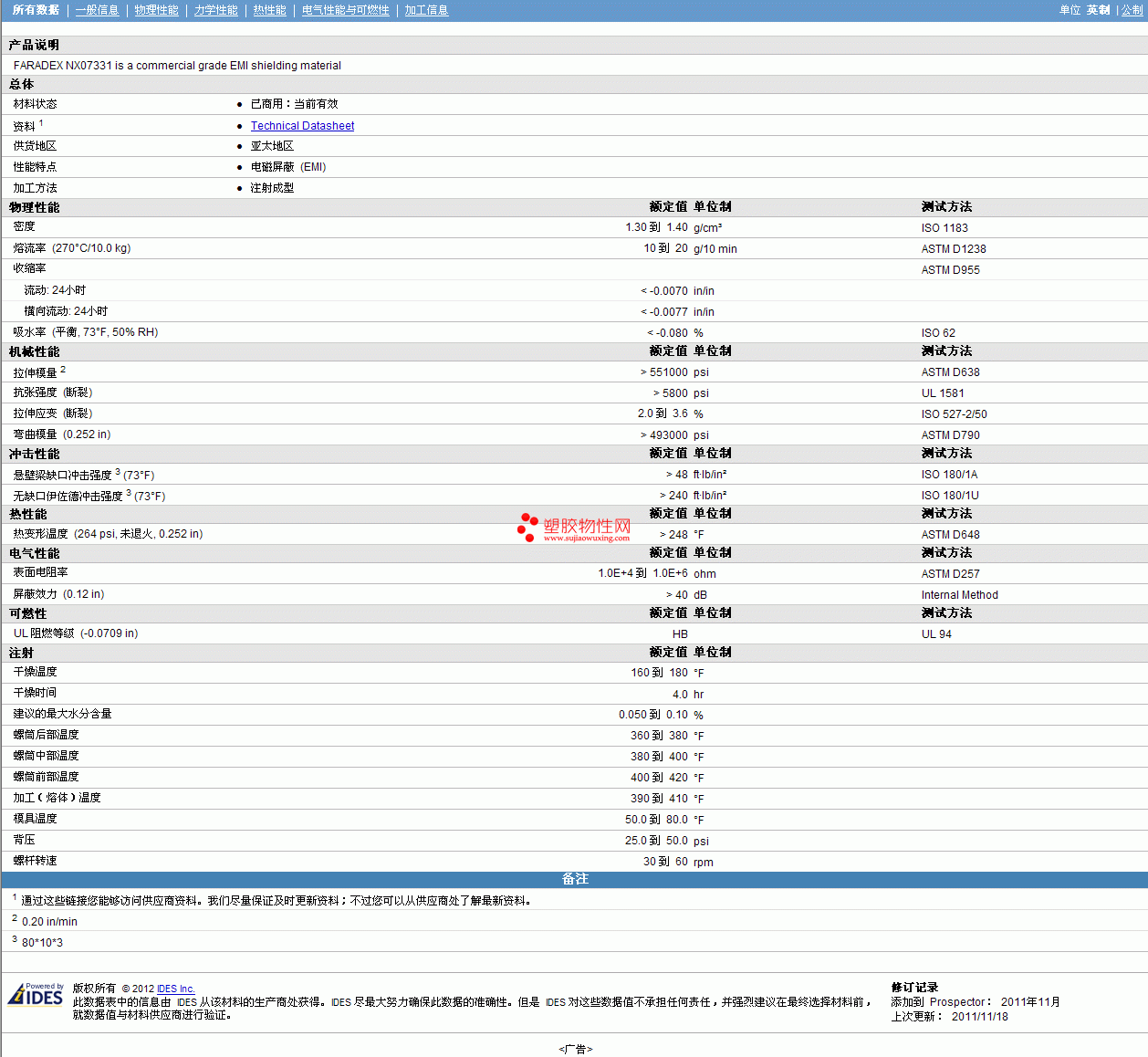Click the UL 阻燃等级 row label
Image resolution: width=1148 pixels, height=1057 pixels.
76,633
